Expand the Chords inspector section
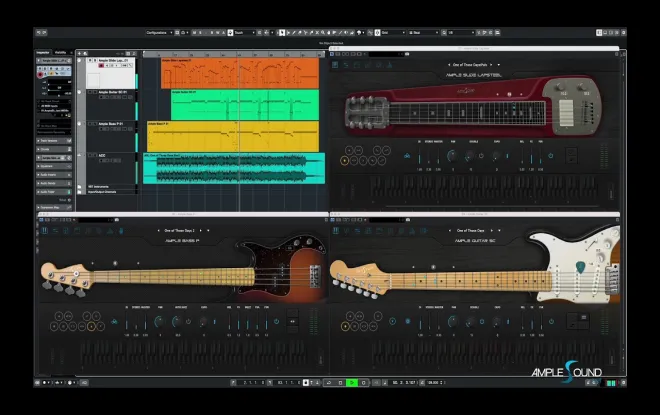 click(54, 149)
